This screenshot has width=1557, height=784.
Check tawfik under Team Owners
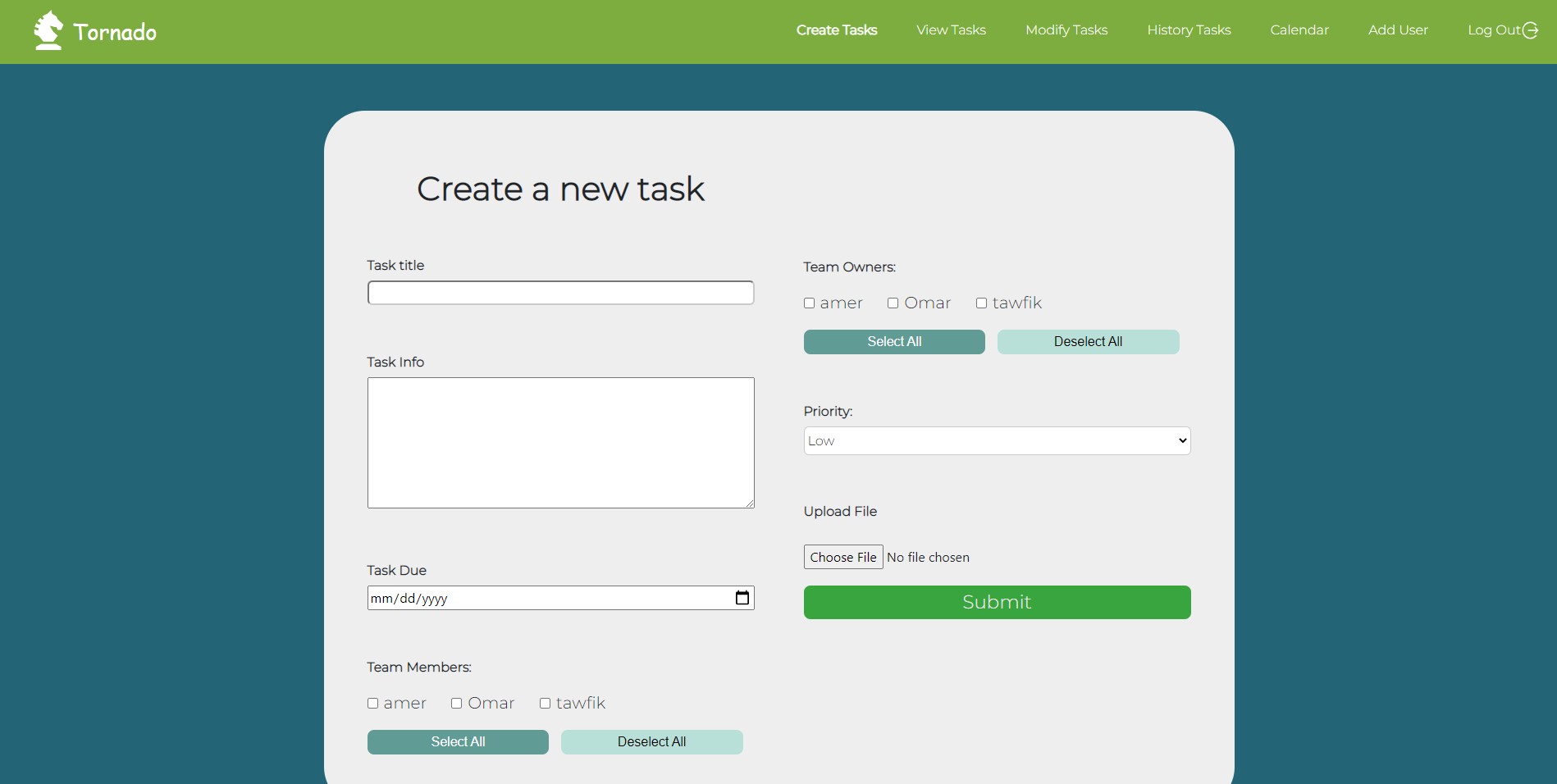(x=981, y=303)
